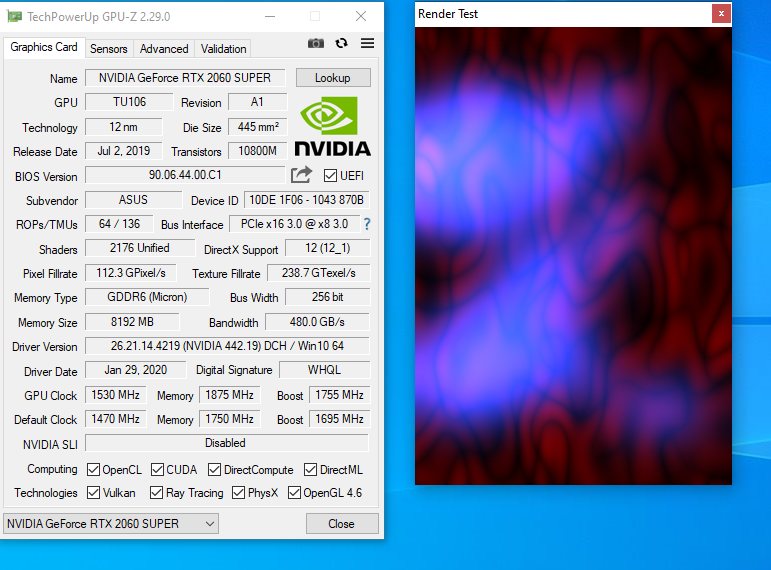Click the Driver Version field
The image size is (771, 570).
tap(227, 346)
